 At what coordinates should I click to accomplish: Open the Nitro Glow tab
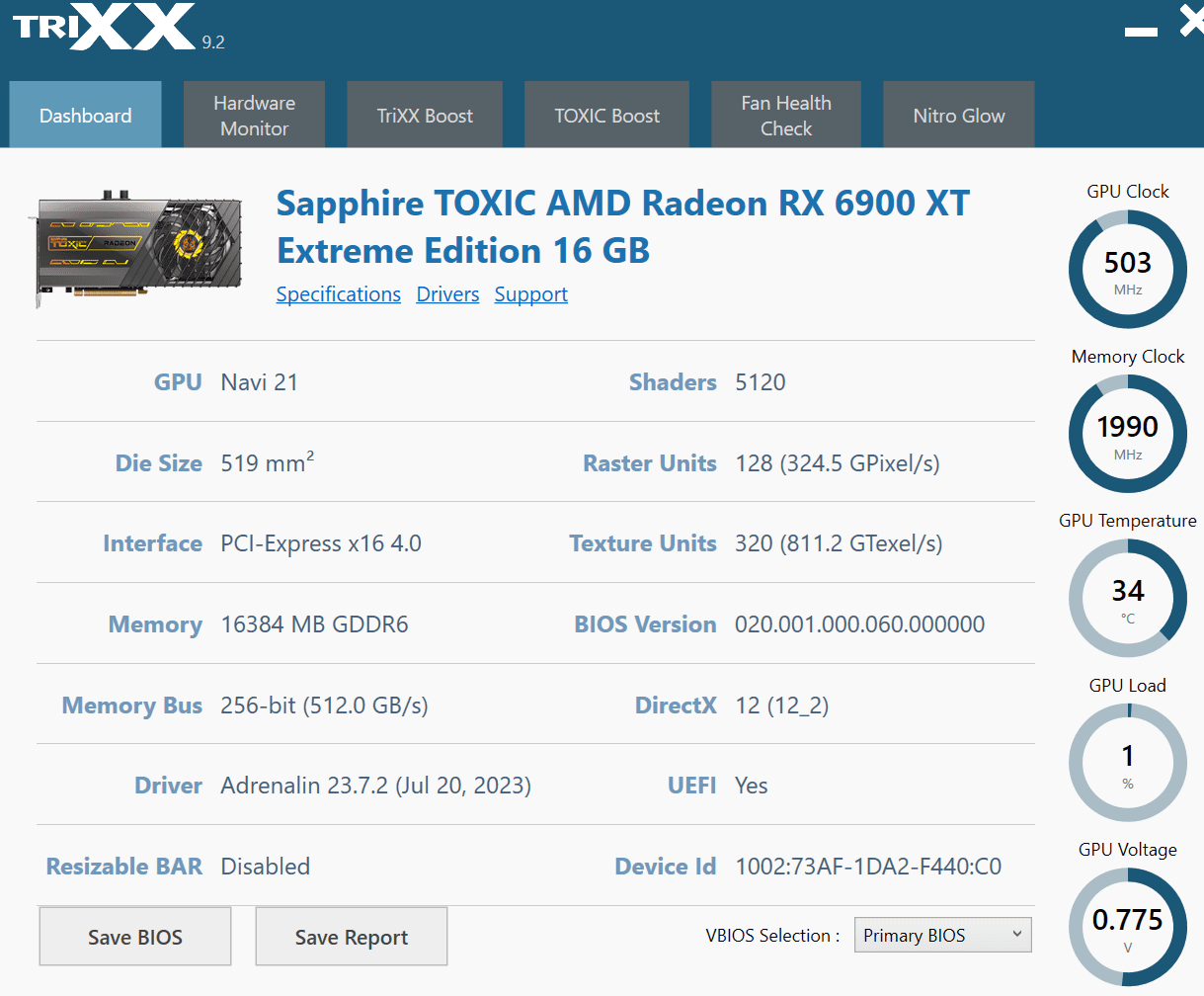pyautogui.click(x=959, y=115)
